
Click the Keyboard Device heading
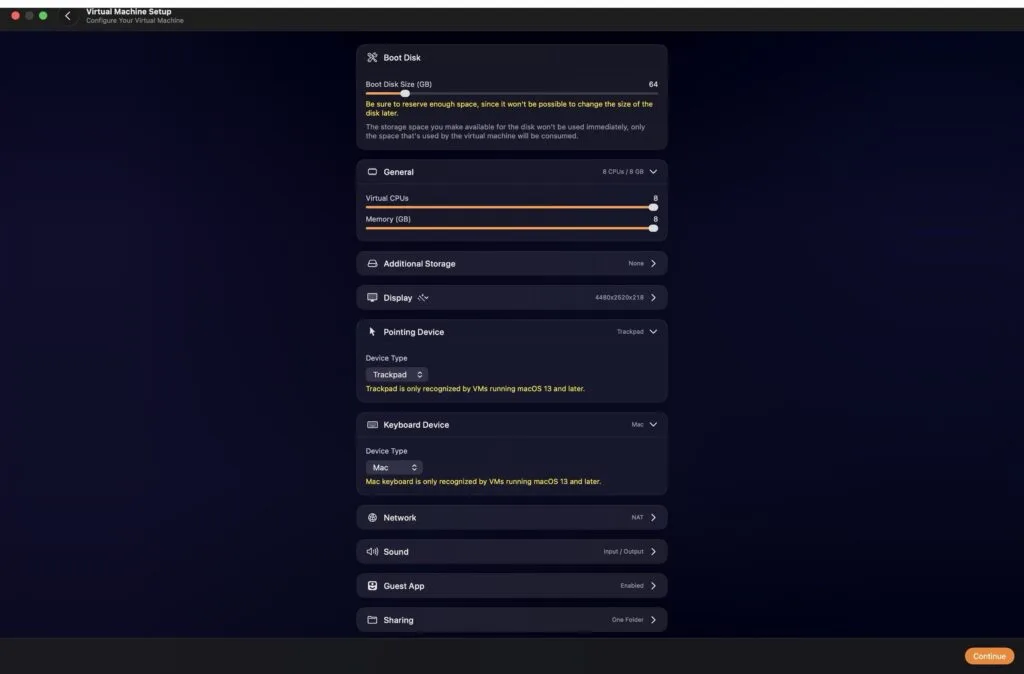tap(416, 425)
